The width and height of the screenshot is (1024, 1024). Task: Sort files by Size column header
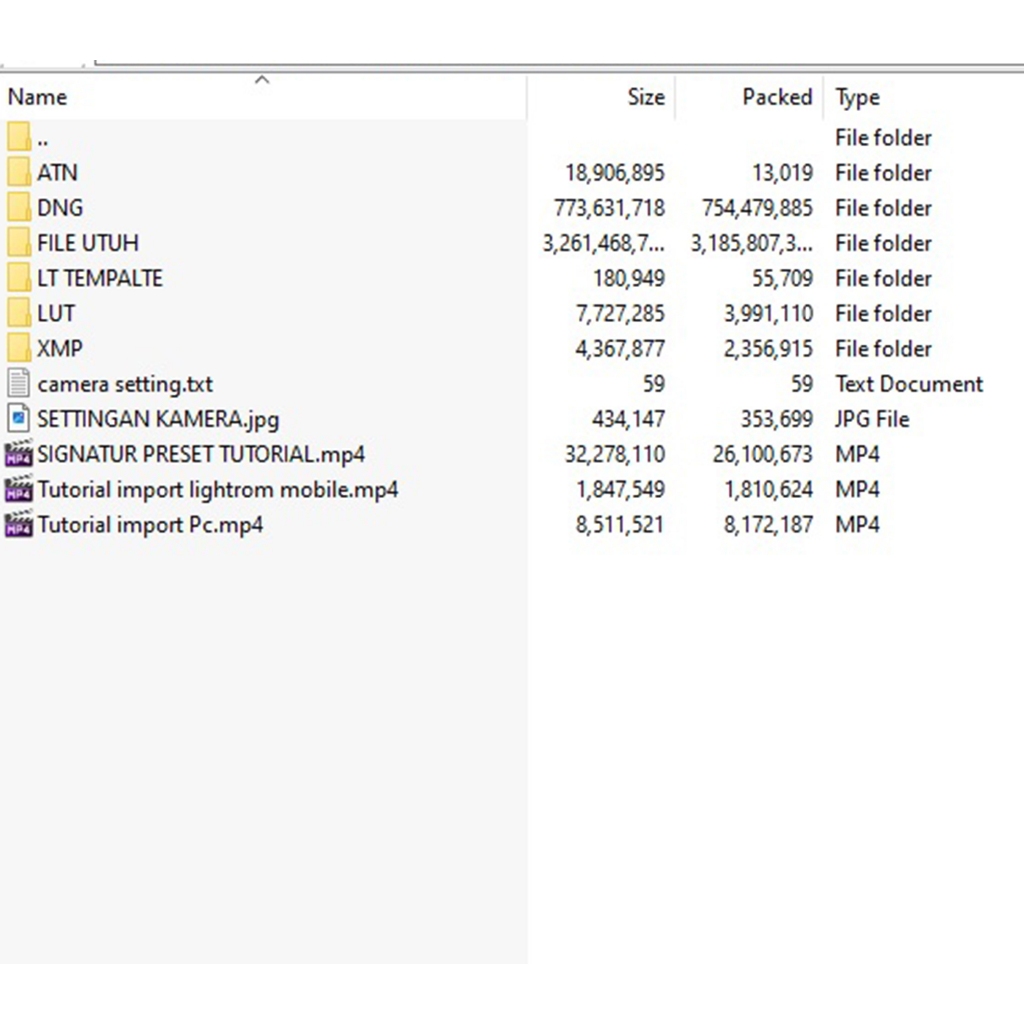[x=645, y=97]
